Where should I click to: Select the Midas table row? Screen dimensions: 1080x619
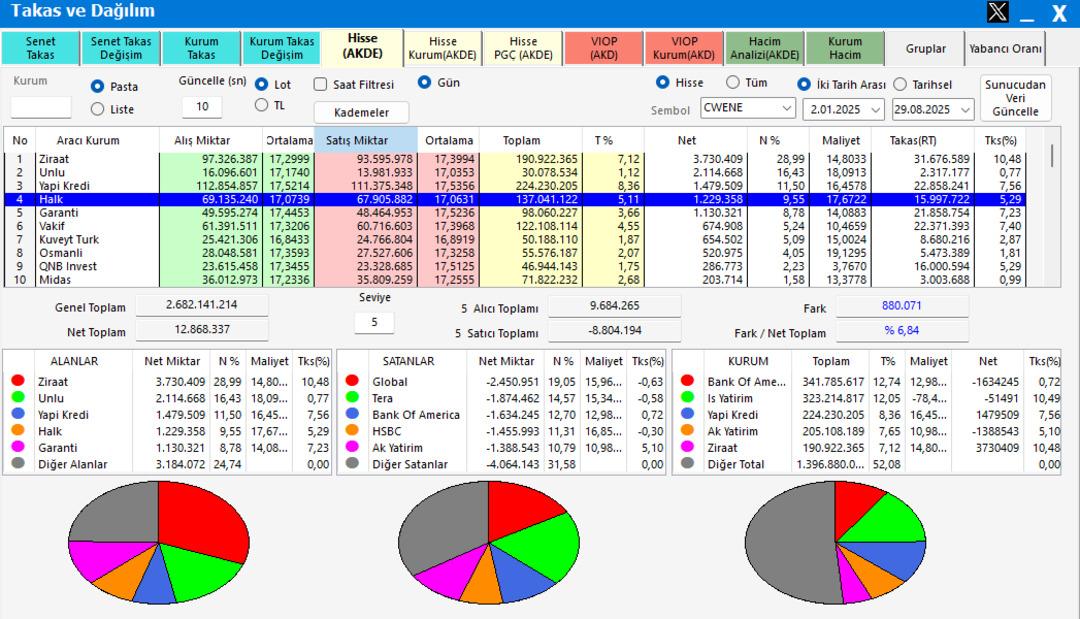(515, 280)
